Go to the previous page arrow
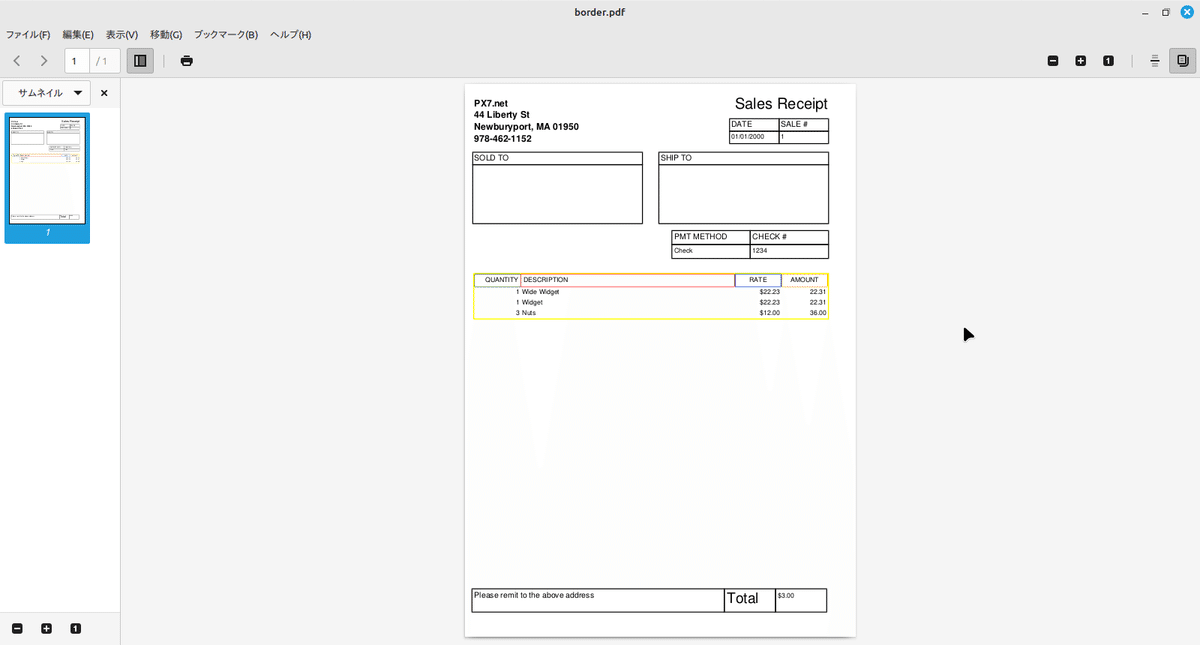The height and width of the screenshot is (645, 1200). point(16,60)
